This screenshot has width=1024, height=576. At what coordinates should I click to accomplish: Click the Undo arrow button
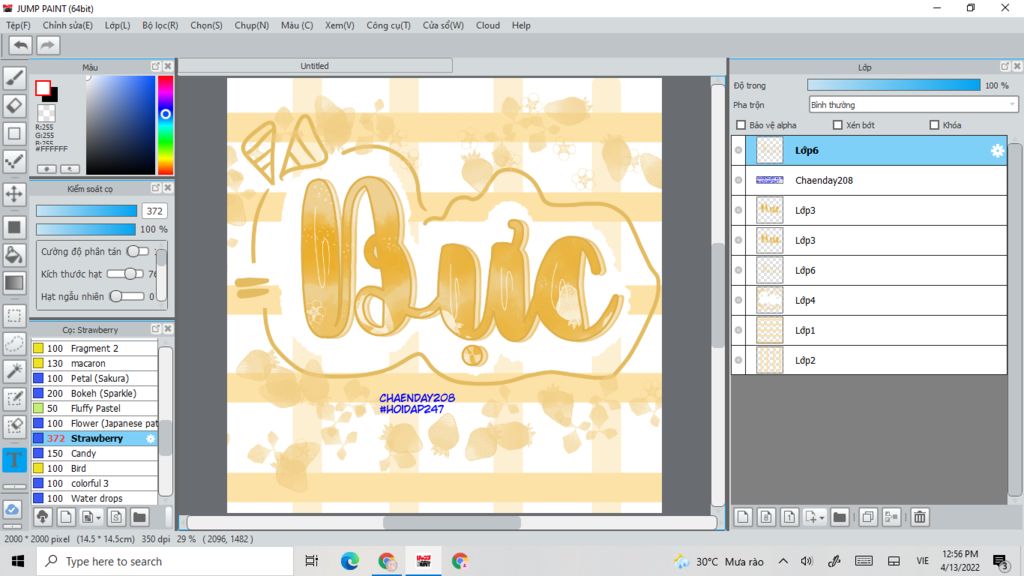(21, 45)
